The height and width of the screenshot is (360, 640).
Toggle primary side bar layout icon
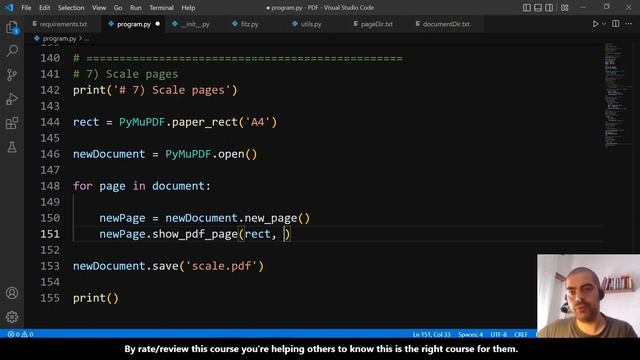coord(527,7)
